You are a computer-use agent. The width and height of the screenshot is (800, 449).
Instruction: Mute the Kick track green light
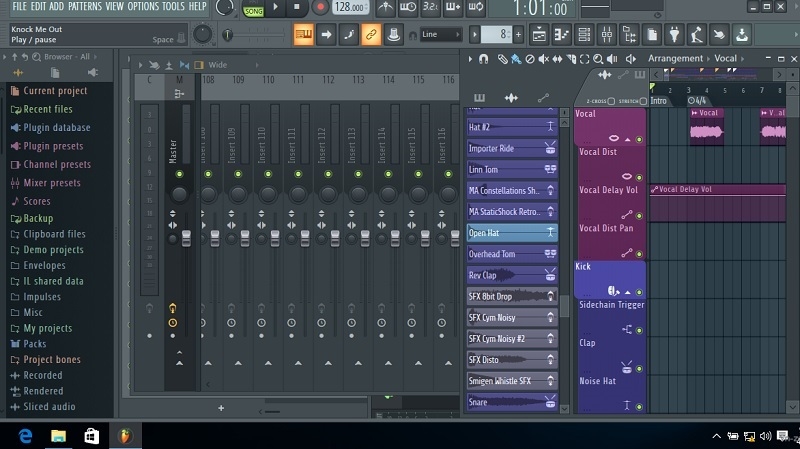click(639, 292)
